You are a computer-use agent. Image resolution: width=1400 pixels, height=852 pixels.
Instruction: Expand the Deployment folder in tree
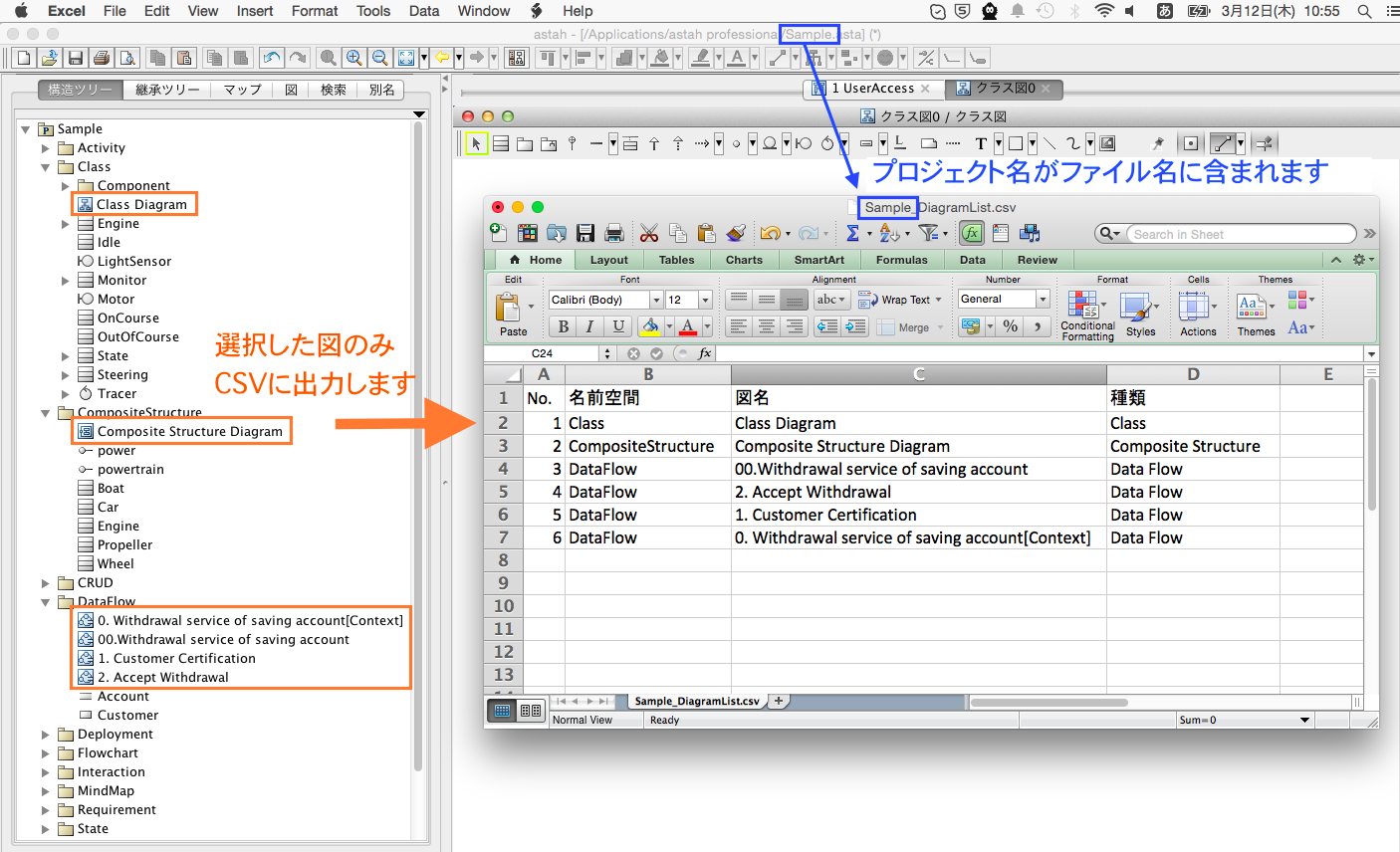coord(45,735)
